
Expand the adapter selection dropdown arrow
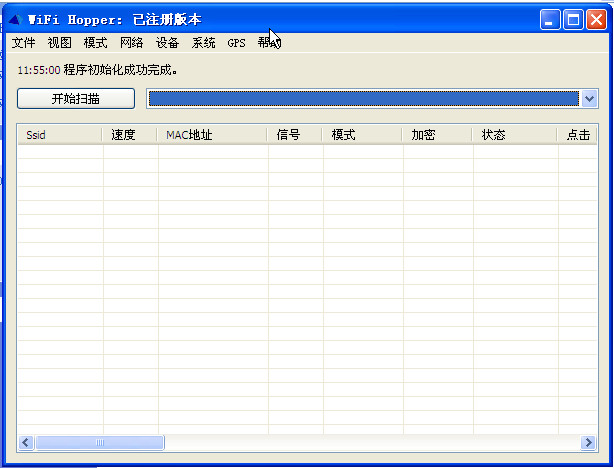click(589, 99)
